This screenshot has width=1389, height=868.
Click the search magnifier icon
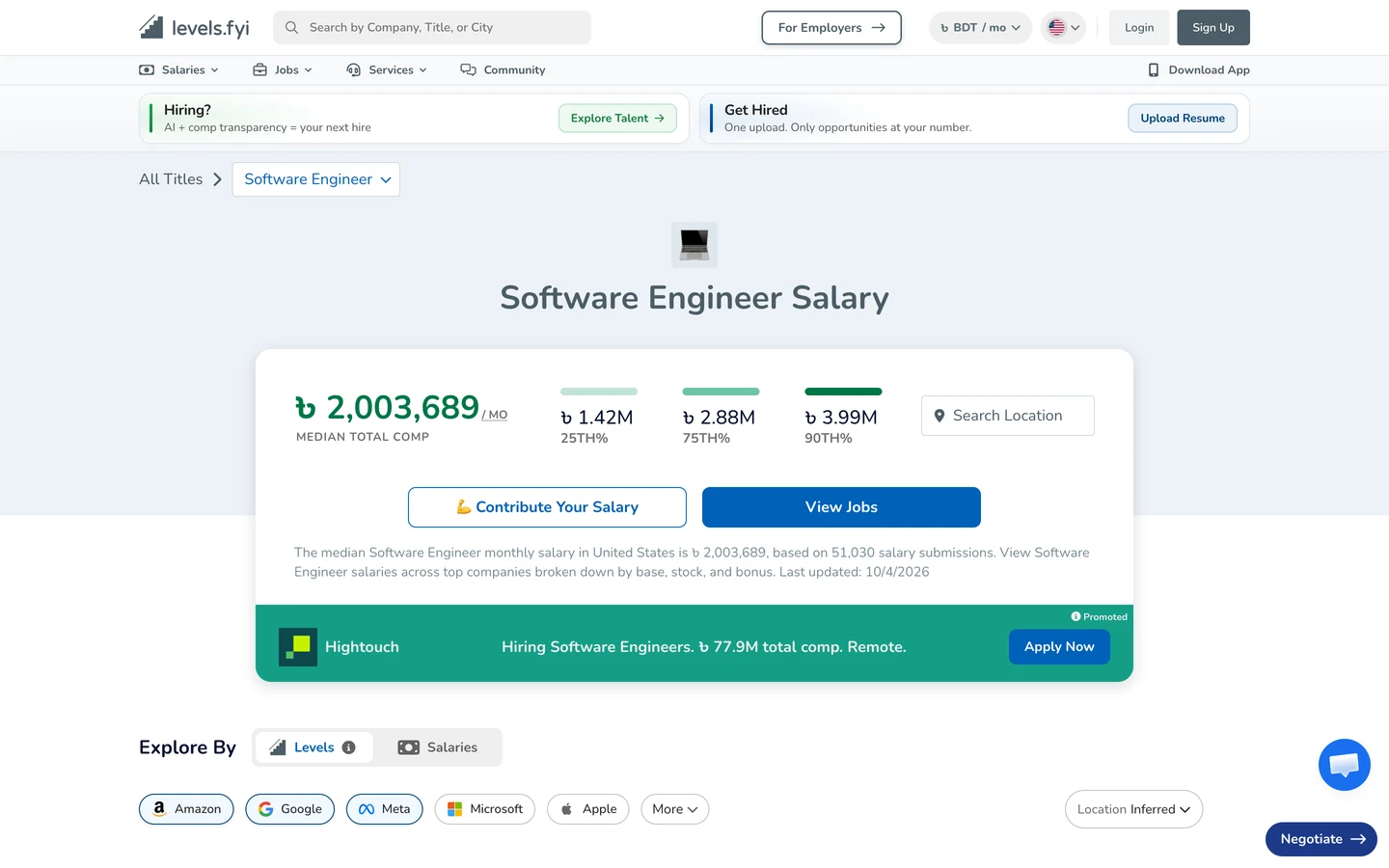tap(291, 27)
